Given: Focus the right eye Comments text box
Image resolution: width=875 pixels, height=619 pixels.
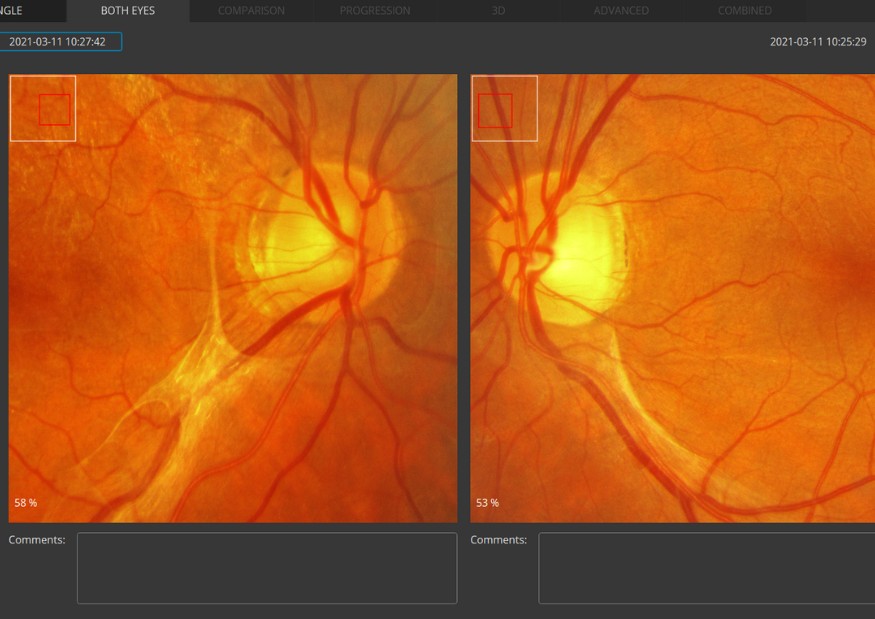Looking at the screenshot, I should [706, 568].
